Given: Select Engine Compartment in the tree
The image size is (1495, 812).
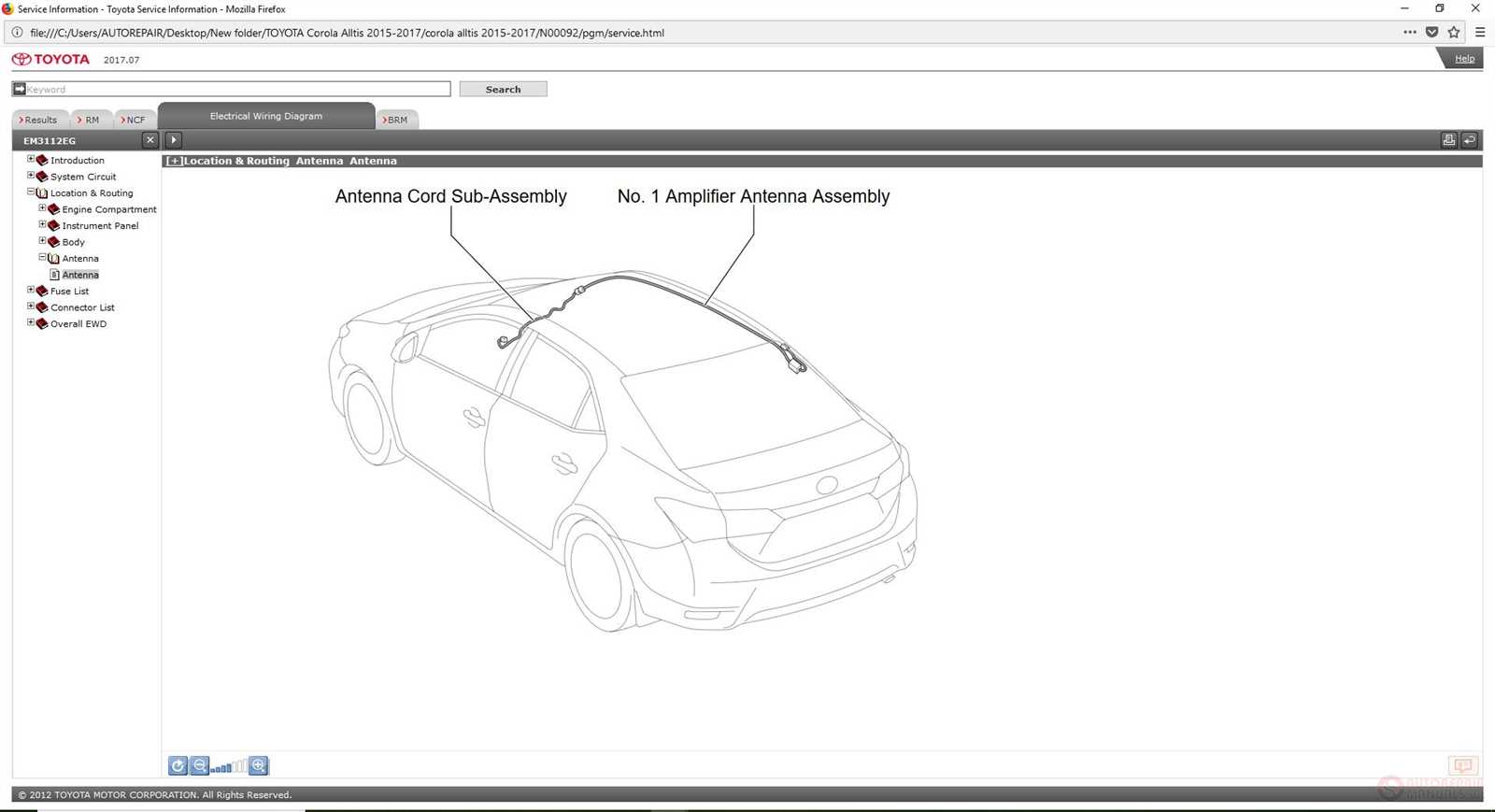Looking at the screenshot, I should (109, 209).
